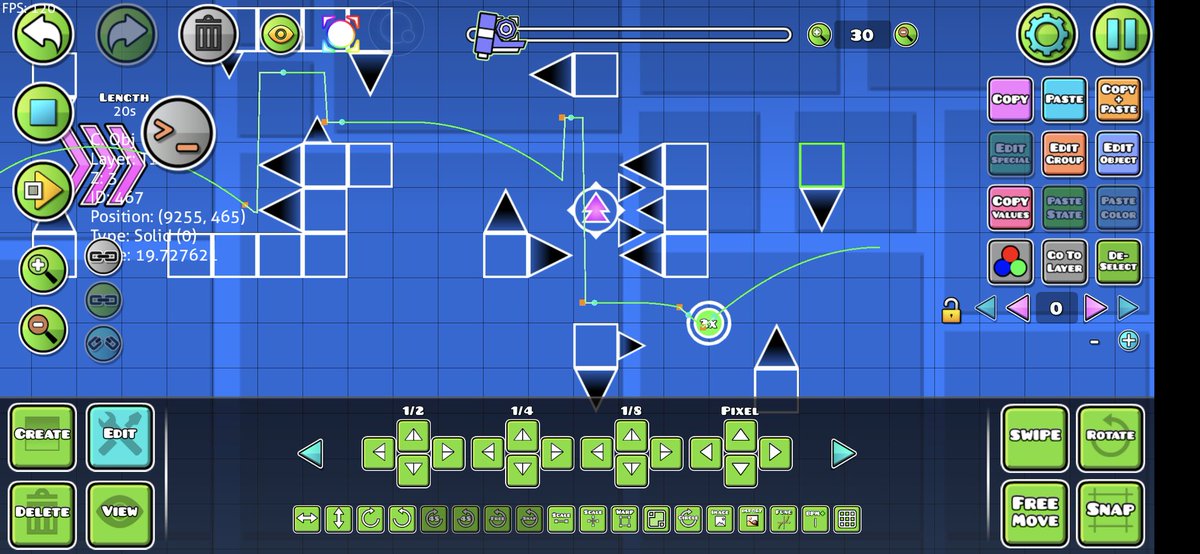Switch to the Edit tab
The image size is (1200, 554).
click(x=119, y=437)
